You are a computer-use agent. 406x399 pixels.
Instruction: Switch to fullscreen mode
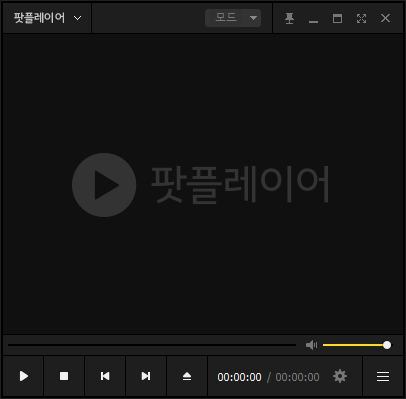[361, 18]
